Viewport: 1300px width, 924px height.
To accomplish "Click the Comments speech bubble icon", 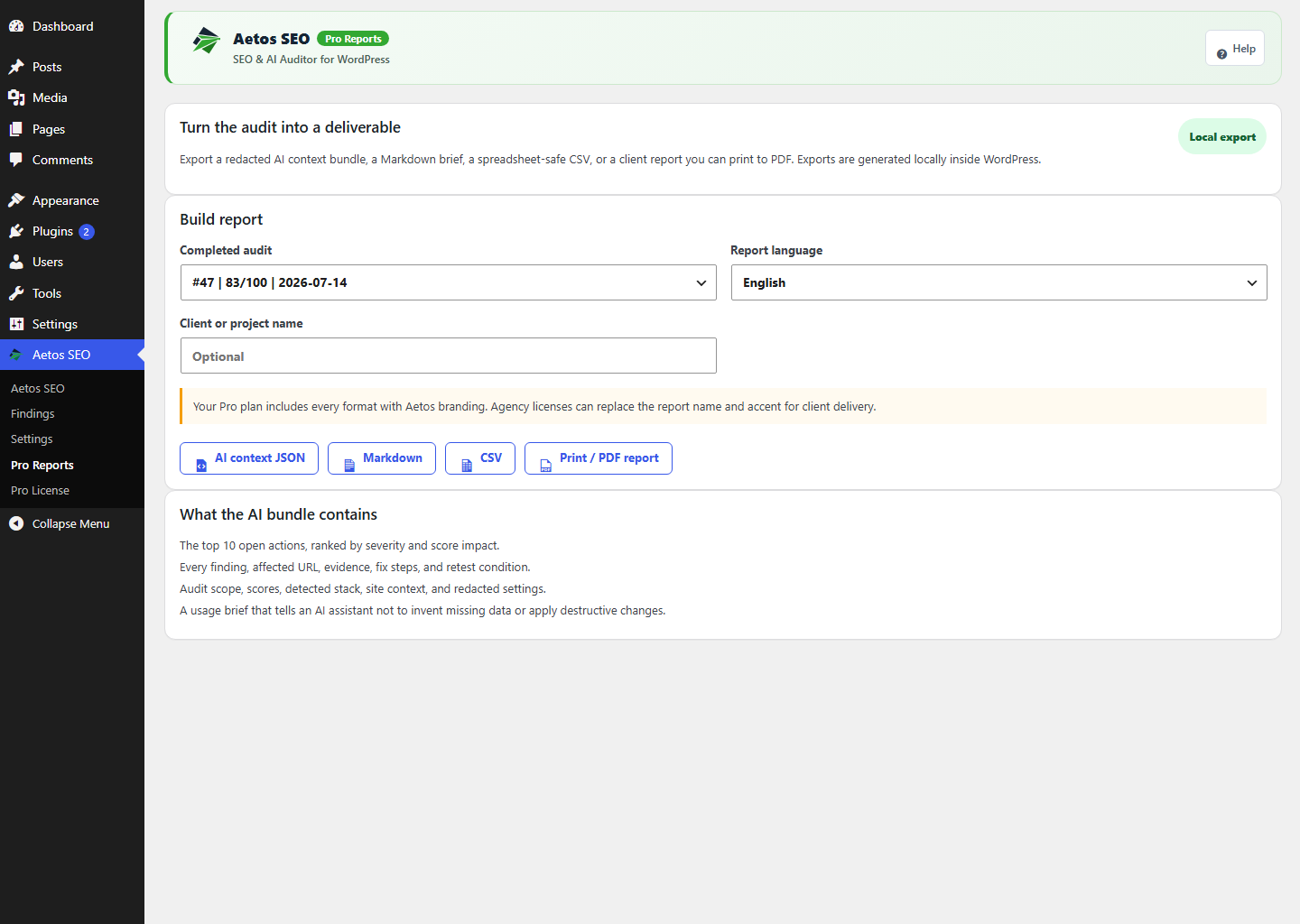I will (16, 160).
